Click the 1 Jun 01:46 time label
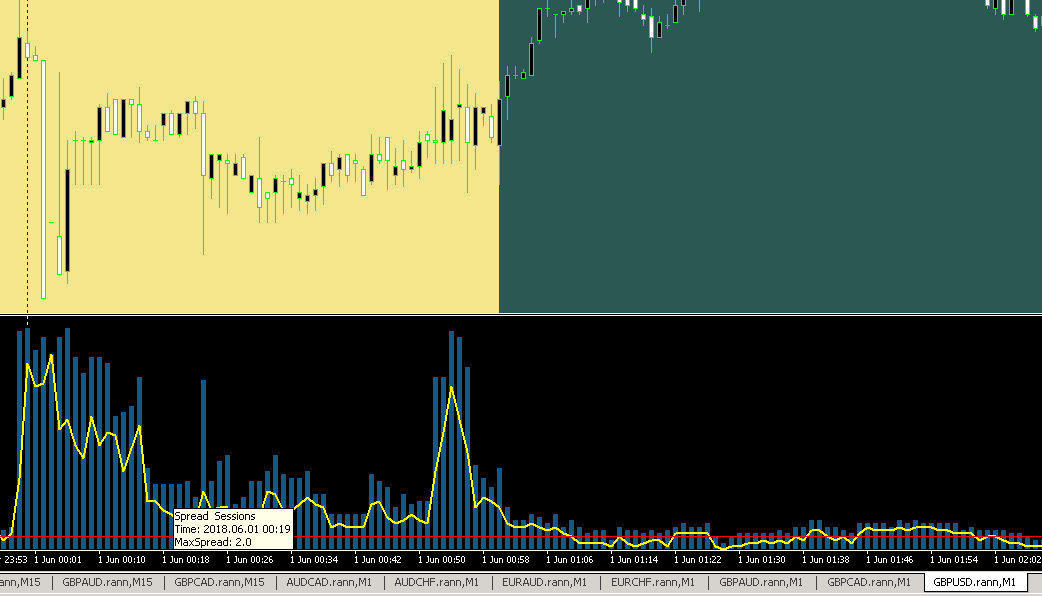This screenshot has height=596, width=1042. [890, 559]
